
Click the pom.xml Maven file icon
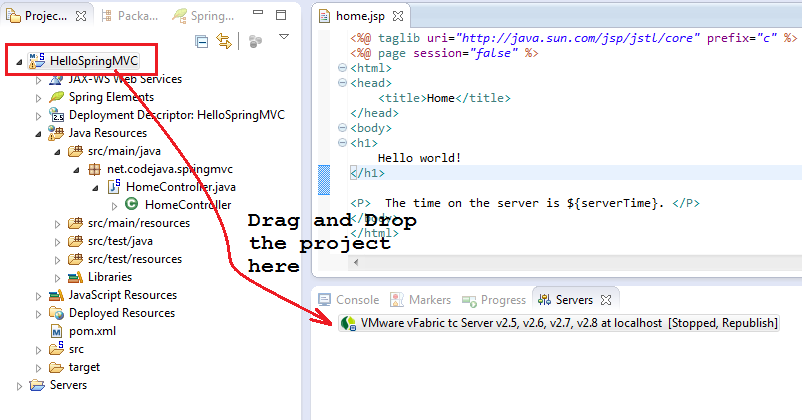(56, 331)
